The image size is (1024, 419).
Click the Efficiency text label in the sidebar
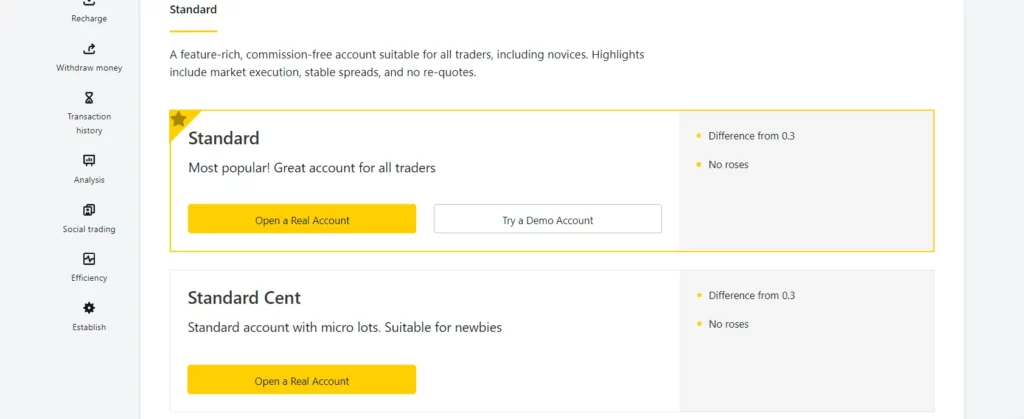tap(89, 278)
